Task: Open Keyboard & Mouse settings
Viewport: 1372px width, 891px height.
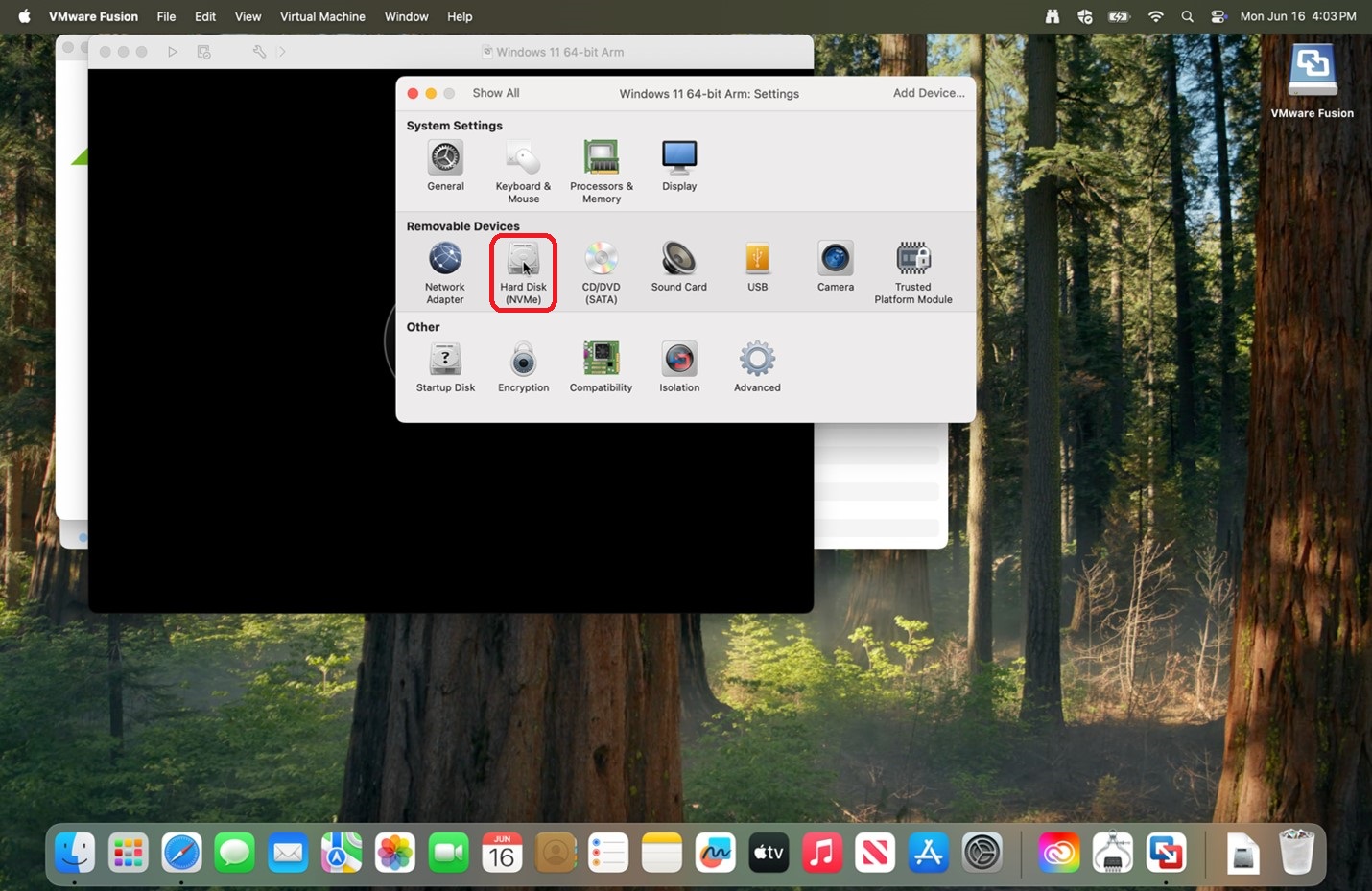Action: click(x=523, y=172)
